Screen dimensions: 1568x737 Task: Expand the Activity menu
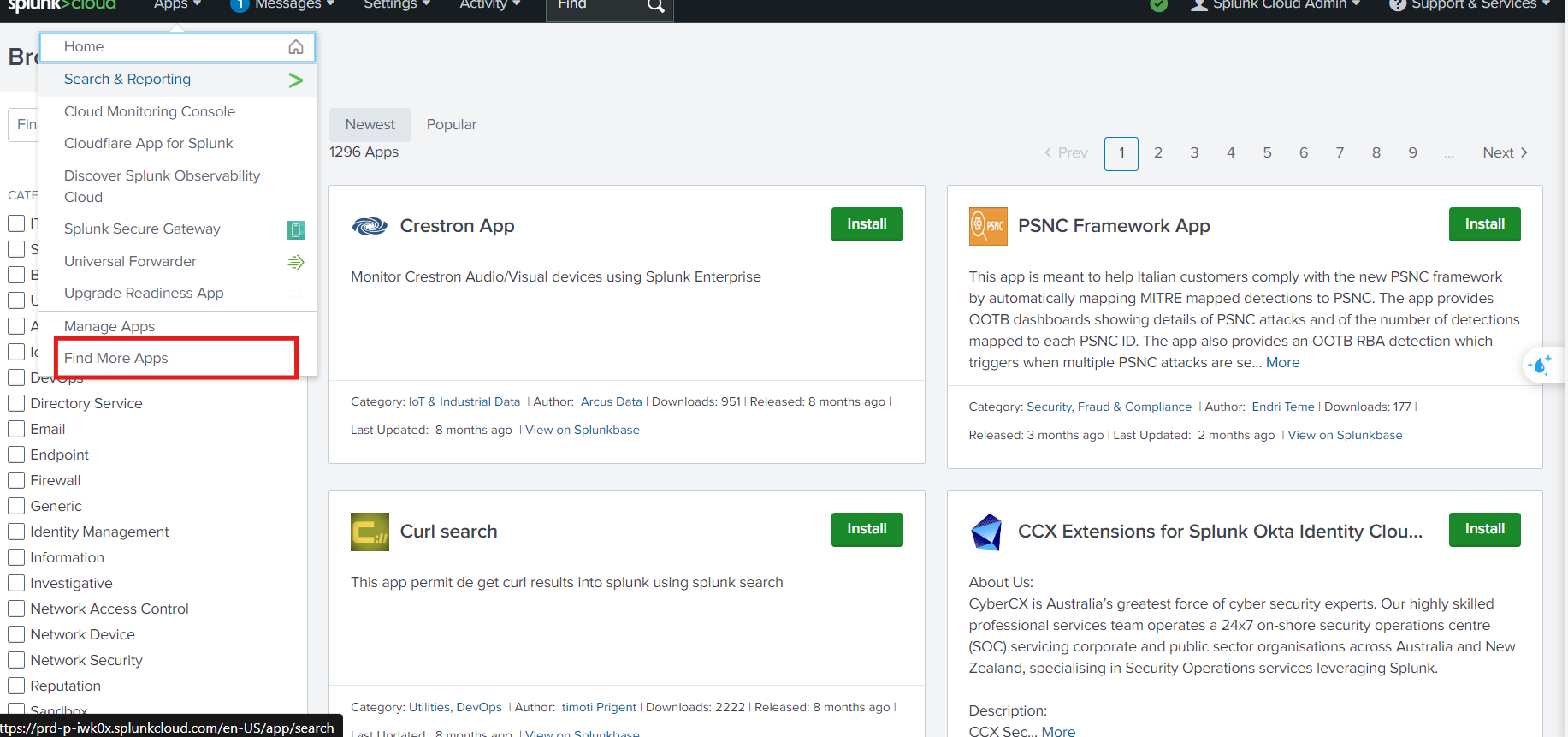[489, 5]
